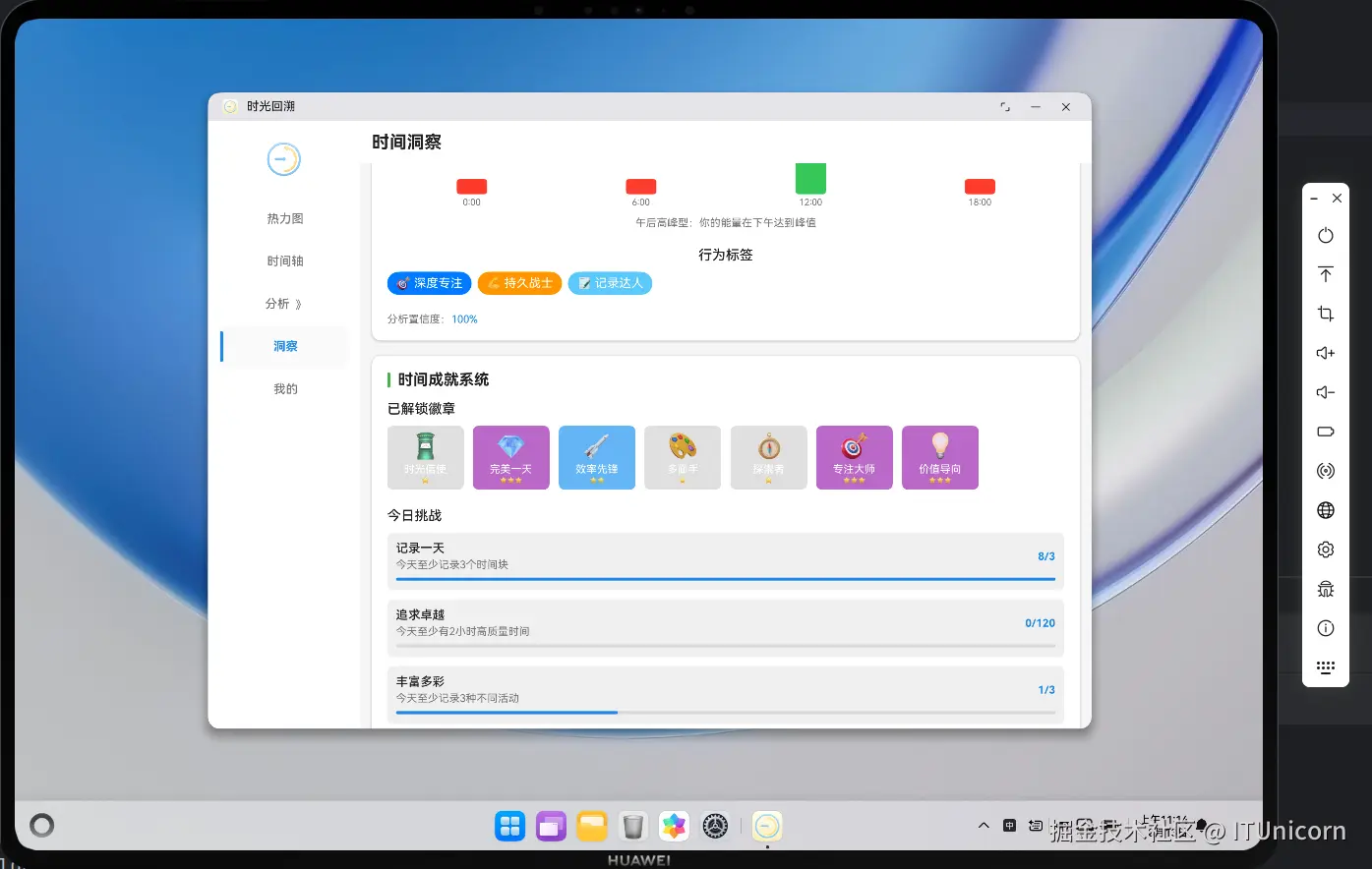Screen dimensions: 1372x869
Task: Open the 完美一天 diamond badge
Action: [511, 457]
